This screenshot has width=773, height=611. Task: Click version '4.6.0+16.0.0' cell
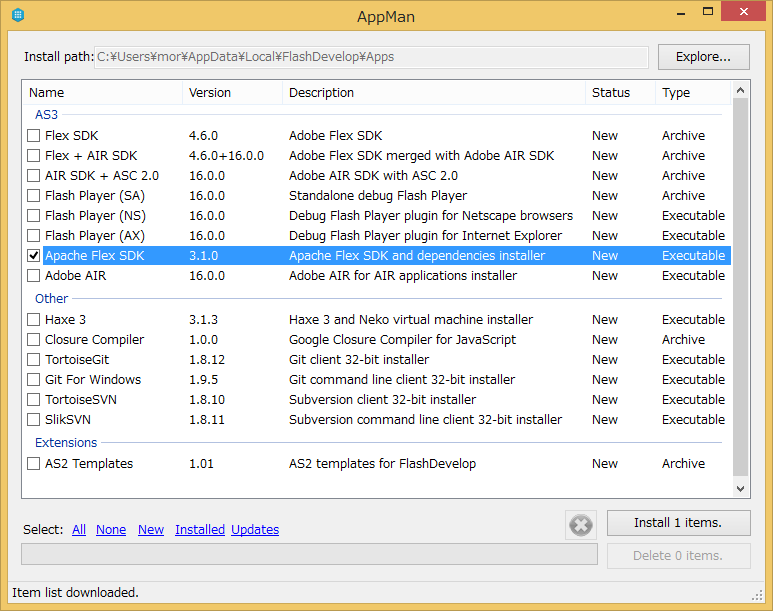tap(226, 156)
